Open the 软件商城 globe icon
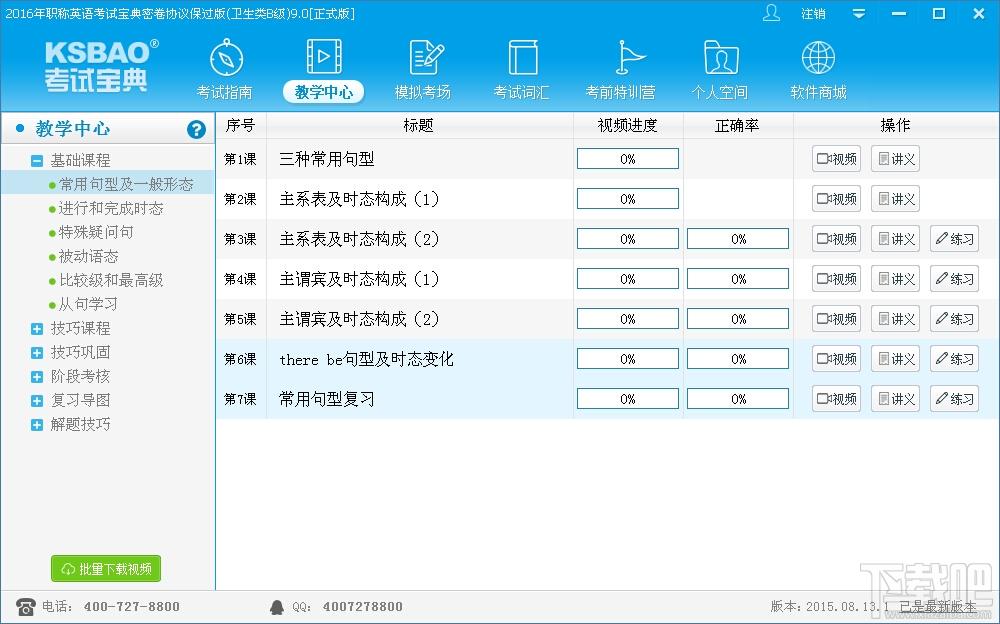Image resolution: width=1000 pixels, height=624 pixels. point(818,58)
